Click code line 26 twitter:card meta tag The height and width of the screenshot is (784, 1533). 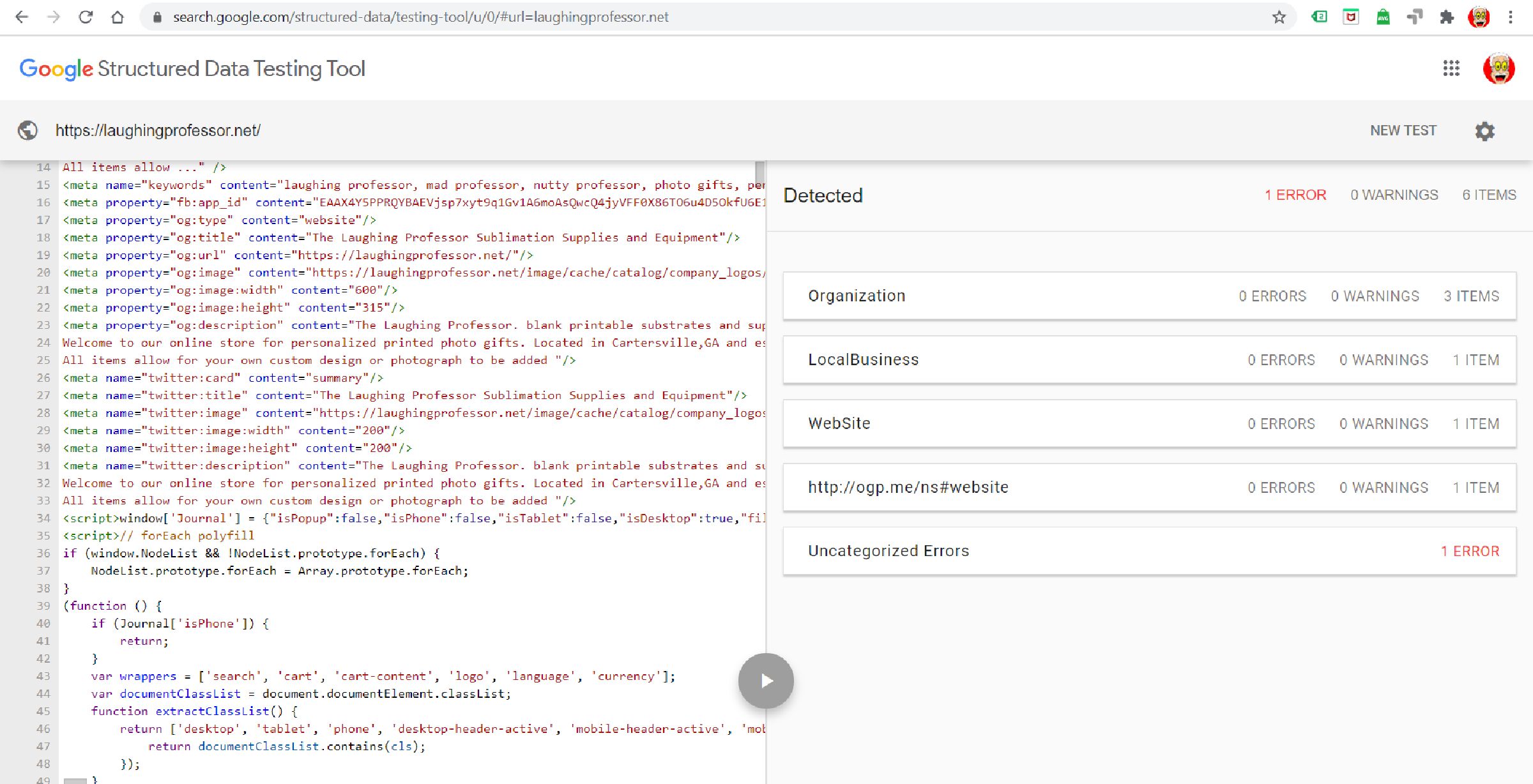pyautogui.click(x=223, y=378)
